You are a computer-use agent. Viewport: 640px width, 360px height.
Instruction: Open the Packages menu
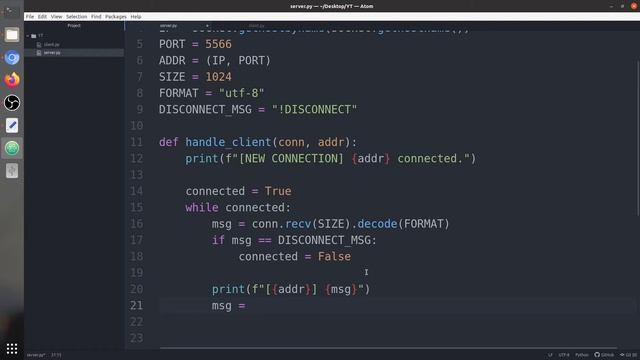point(116,17)
